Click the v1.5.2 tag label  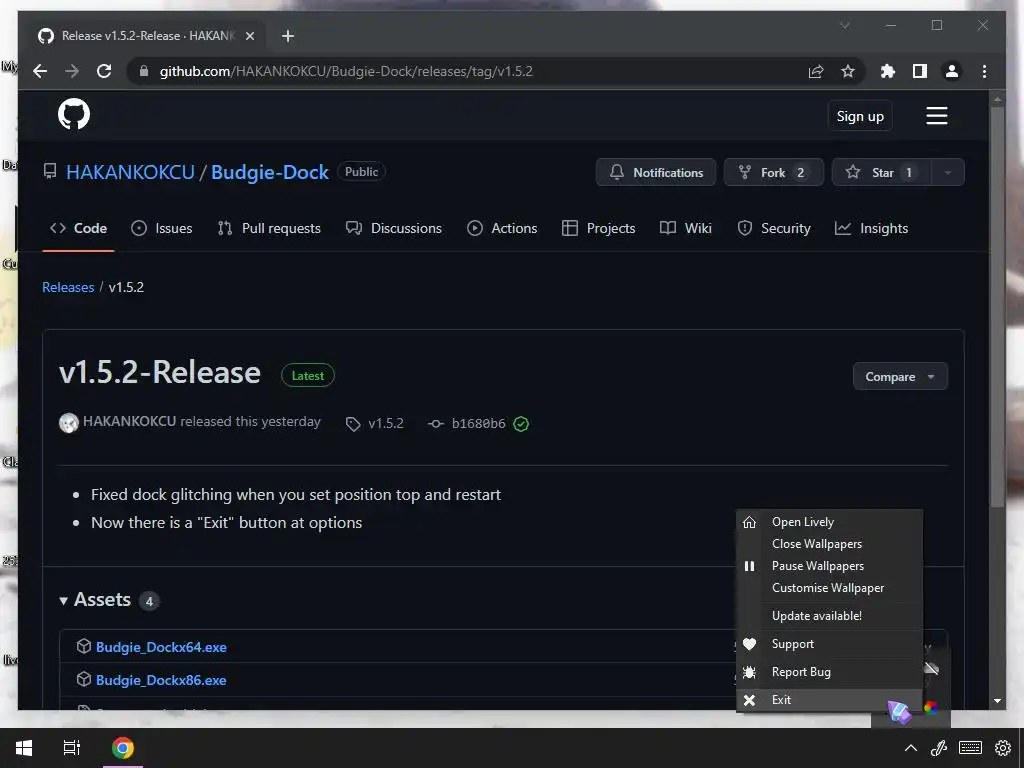pos(375,423)
